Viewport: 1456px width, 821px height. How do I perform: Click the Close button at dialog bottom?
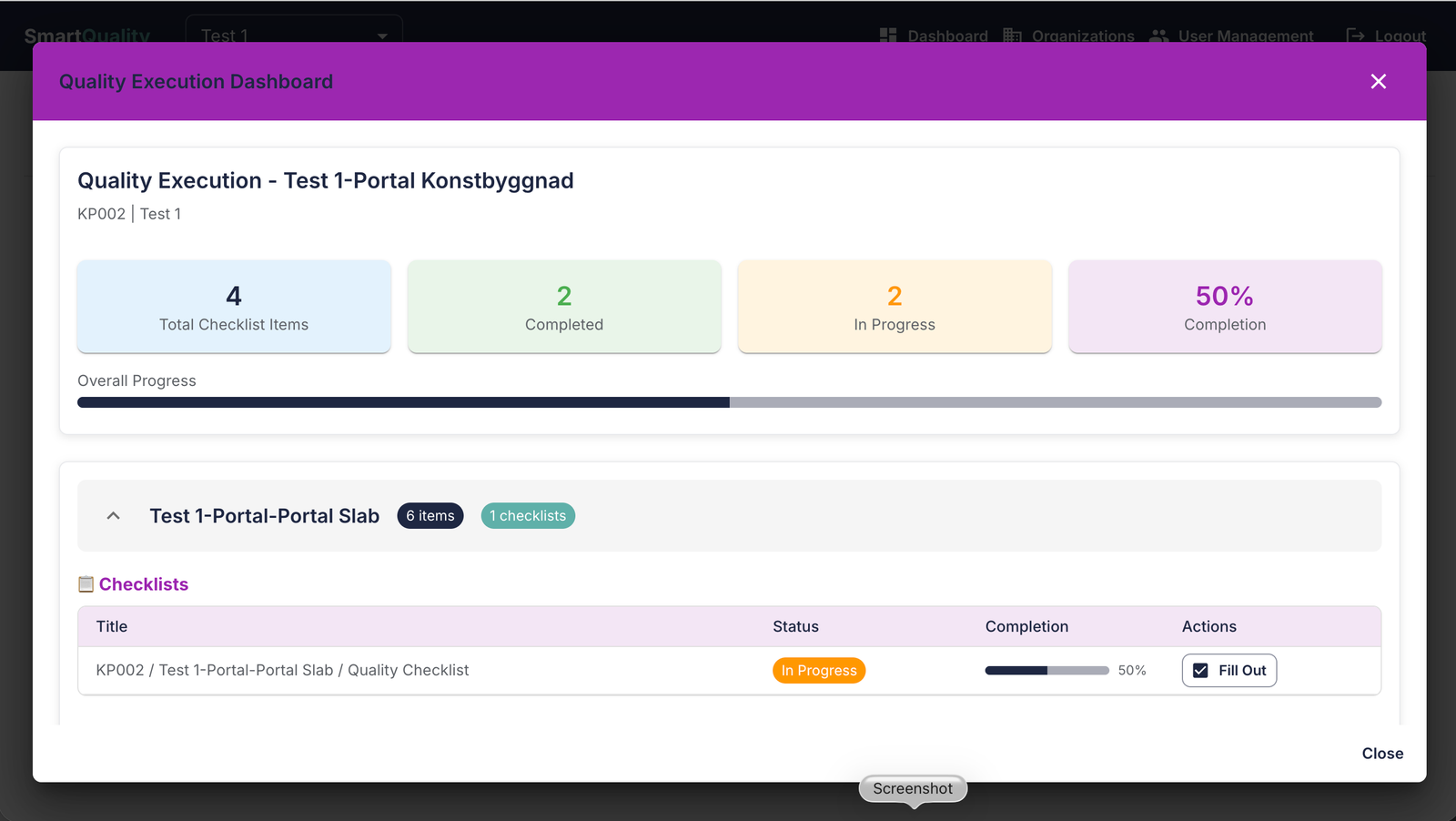click(x=1382, y=754)
